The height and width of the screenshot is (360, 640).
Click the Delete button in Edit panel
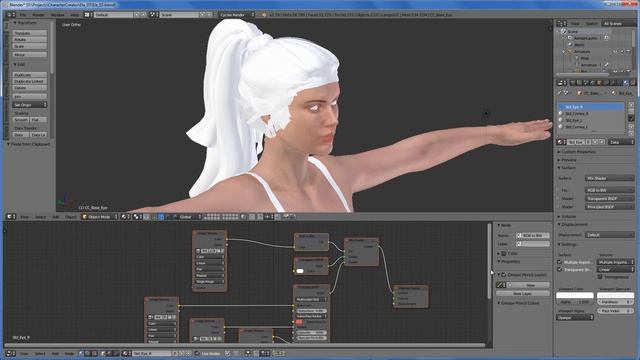click(x=30, y=88)
